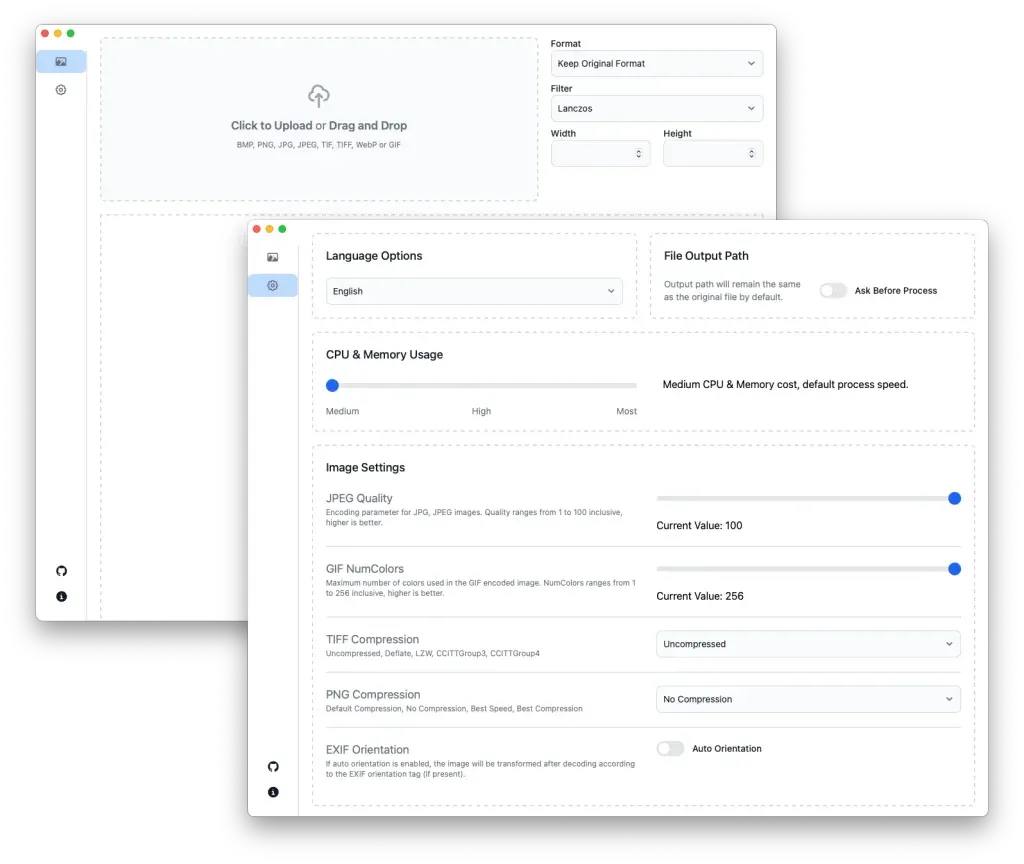Image resolution: width=1024 pixels, height=864 pixels.
Task: Turn on Auto Orientation for EXIF
Action: point(671,748)
